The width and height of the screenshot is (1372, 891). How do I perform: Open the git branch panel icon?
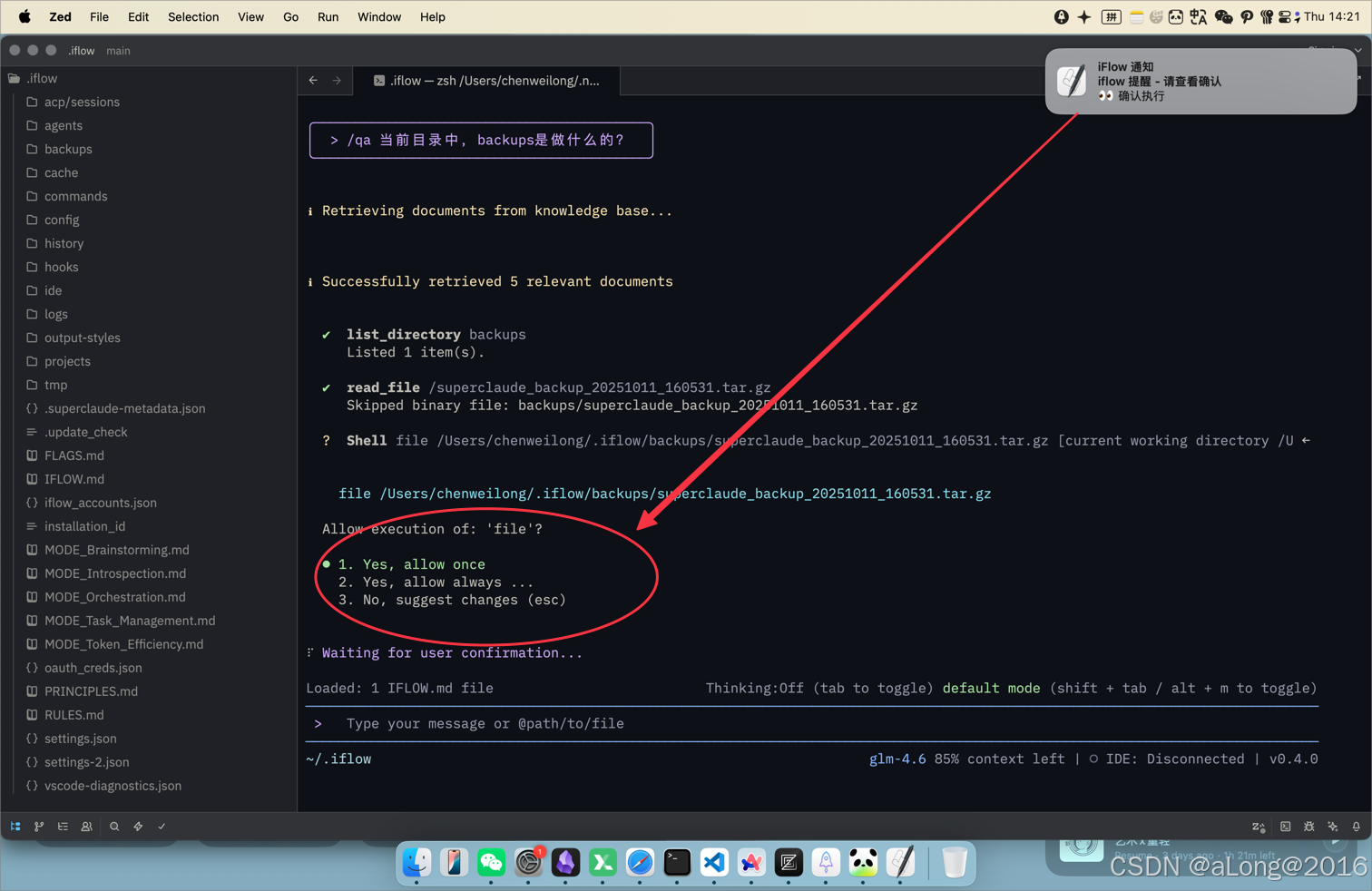click(x=39, y=827)
